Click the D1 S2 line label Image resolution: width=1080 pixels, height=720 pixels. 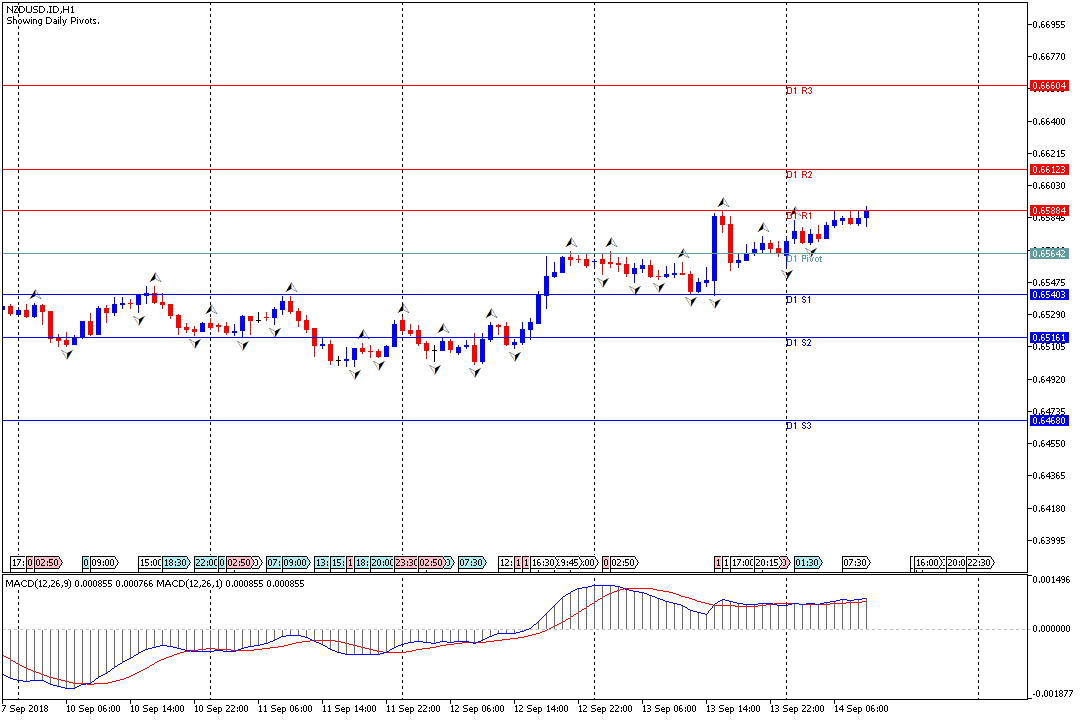pos(799,343)
